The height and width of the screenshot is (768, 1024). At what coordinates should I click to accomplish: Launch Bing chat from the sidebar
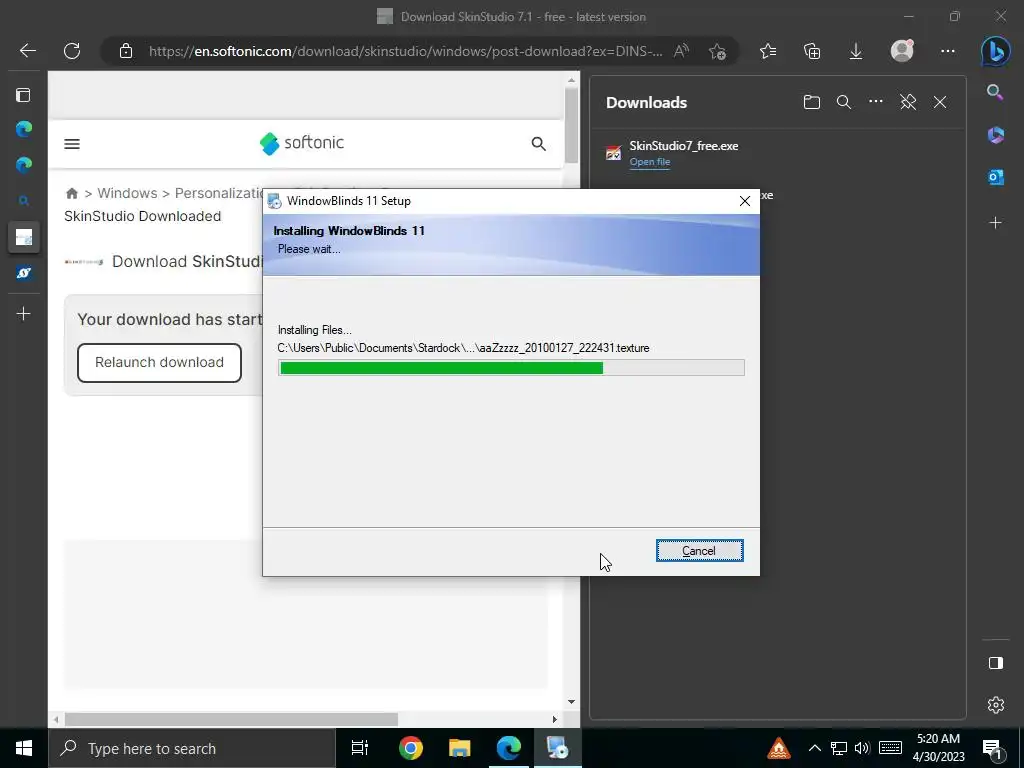point(995,51)
